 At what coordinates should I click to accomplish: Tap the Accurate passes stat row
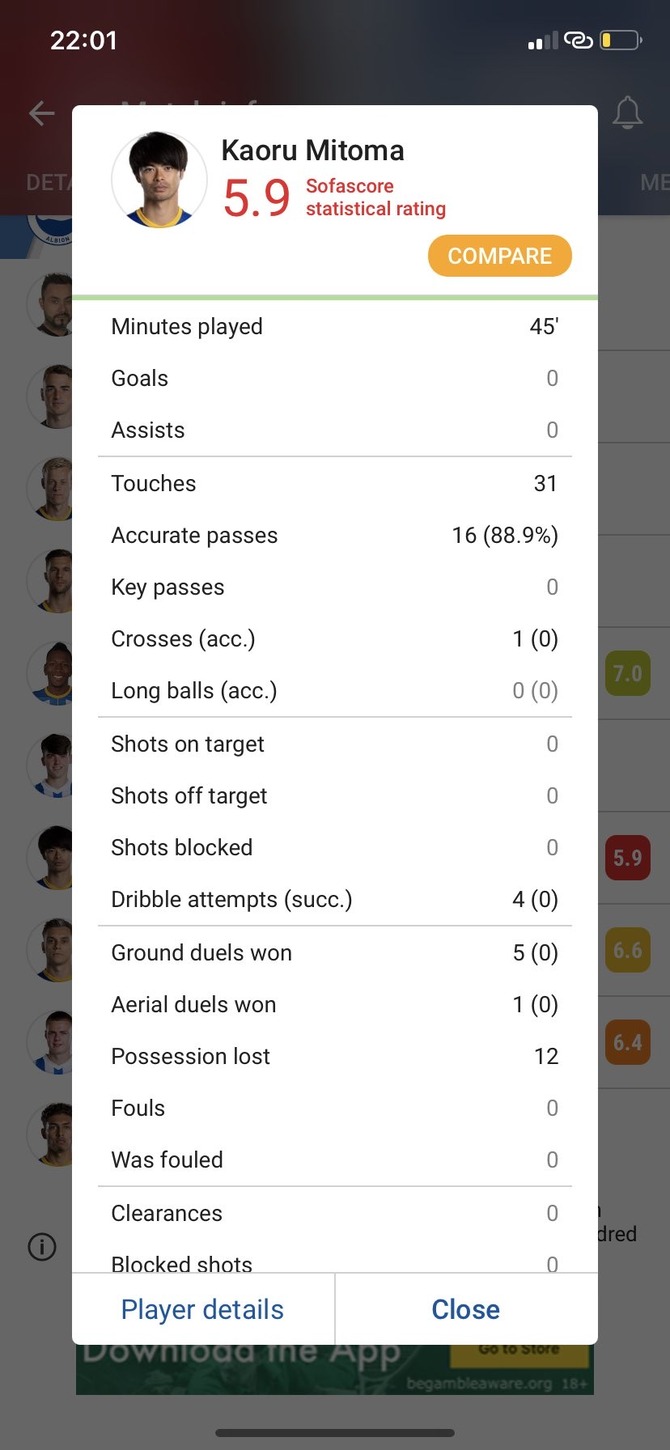(334, 535)
